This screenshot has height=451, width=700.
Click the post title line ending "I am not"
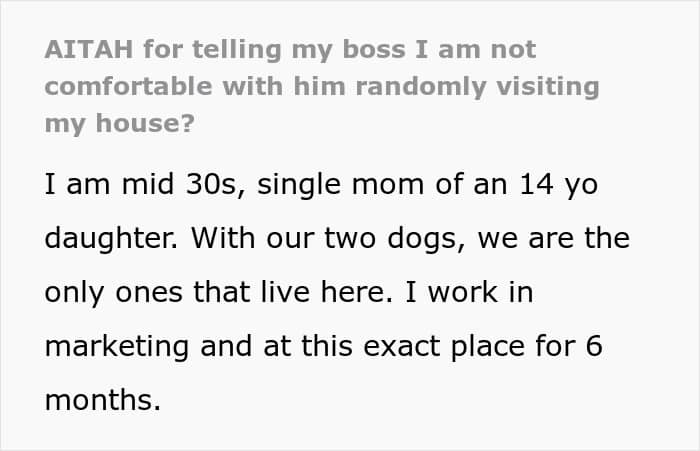point(290,49)
